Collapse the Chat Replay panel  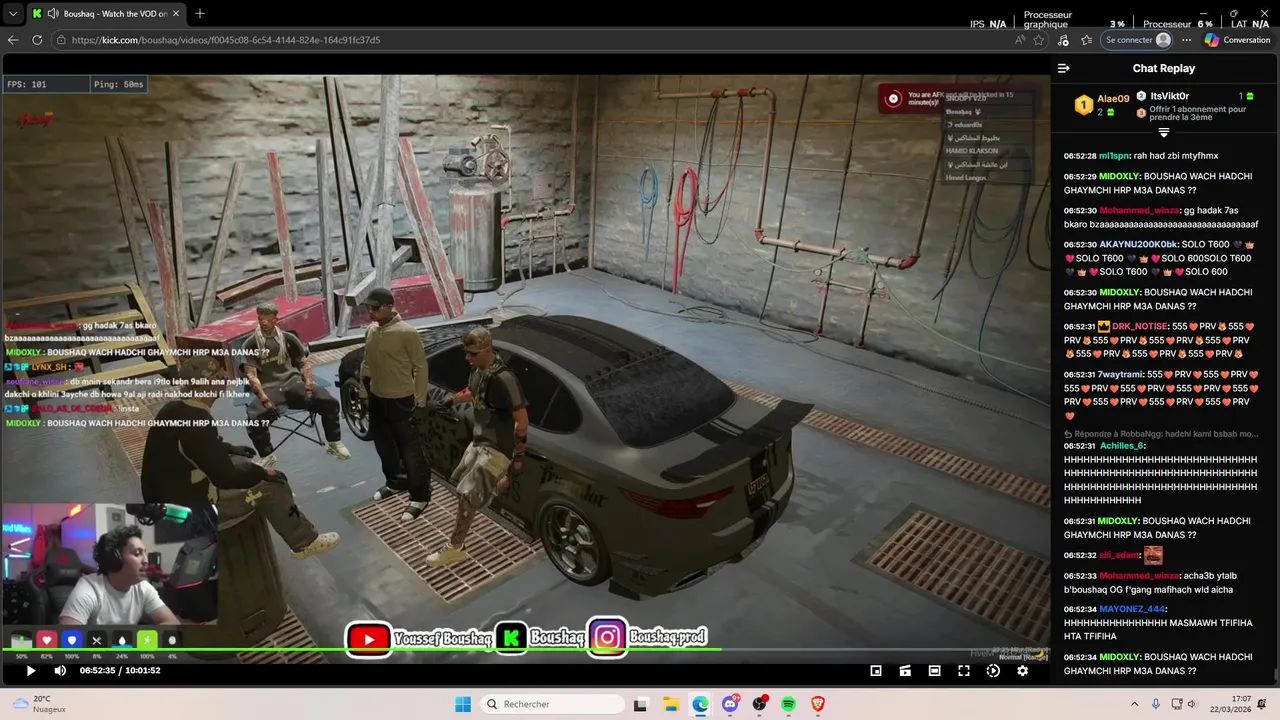point(1063,68)
